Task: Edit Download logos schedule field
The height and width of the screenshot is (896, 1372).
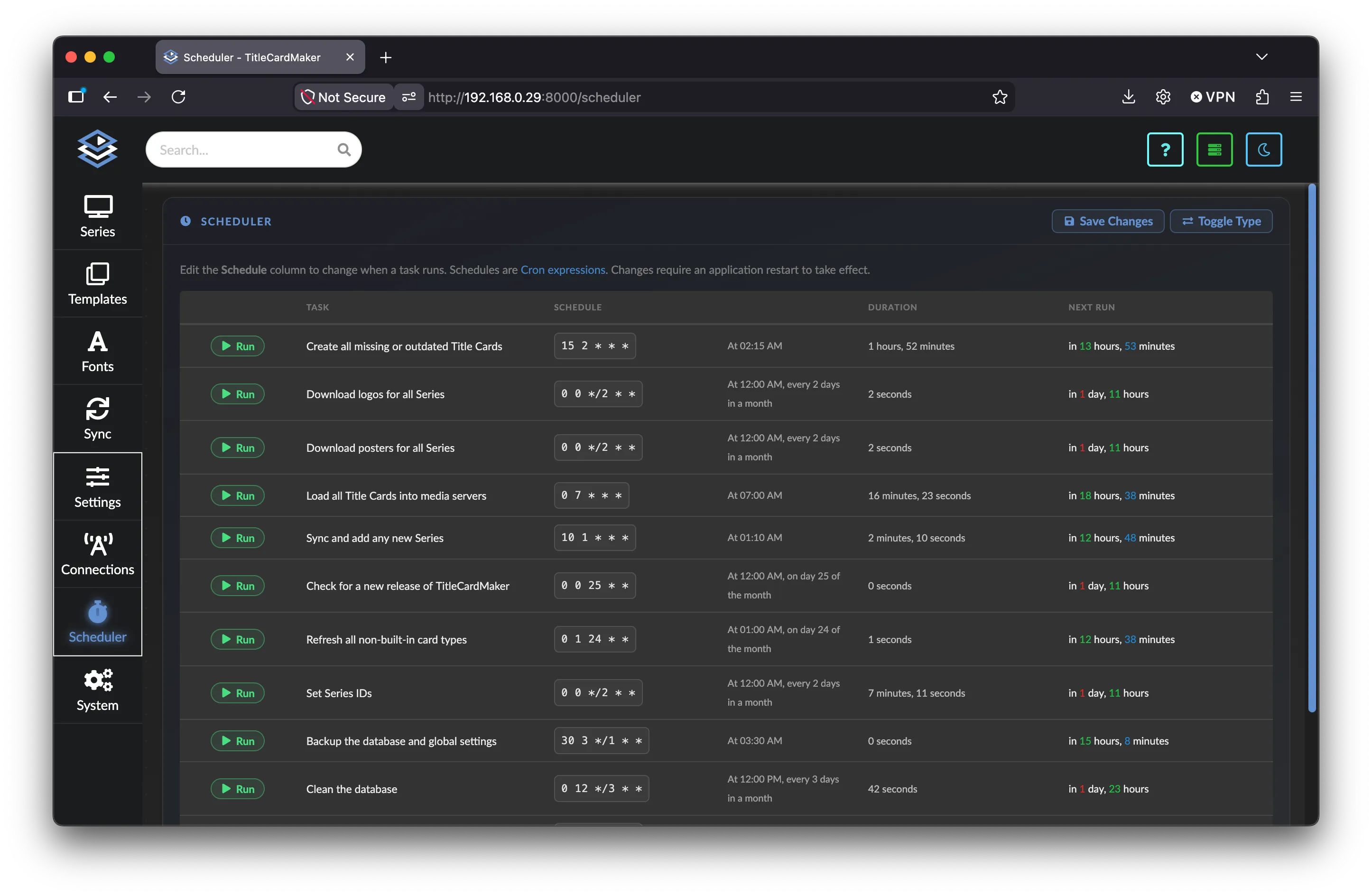Action: 598,394
